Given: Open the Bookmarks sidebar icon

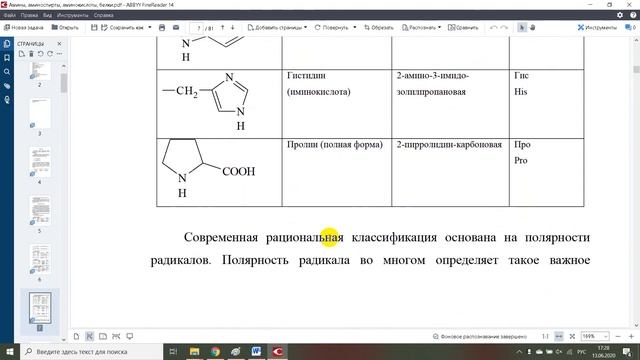Looking at the screenshot, I should click(7, 58).
